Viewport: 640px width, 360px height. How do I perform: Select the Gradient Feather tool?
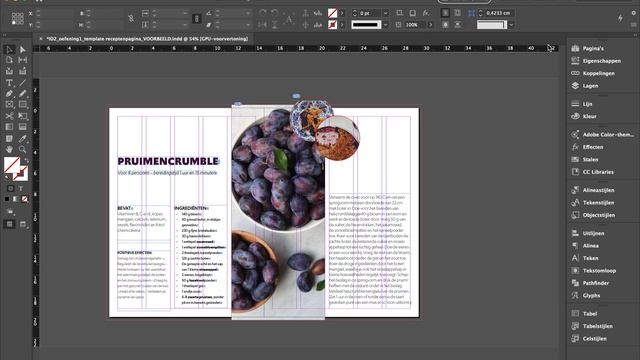tap(23, 127)
